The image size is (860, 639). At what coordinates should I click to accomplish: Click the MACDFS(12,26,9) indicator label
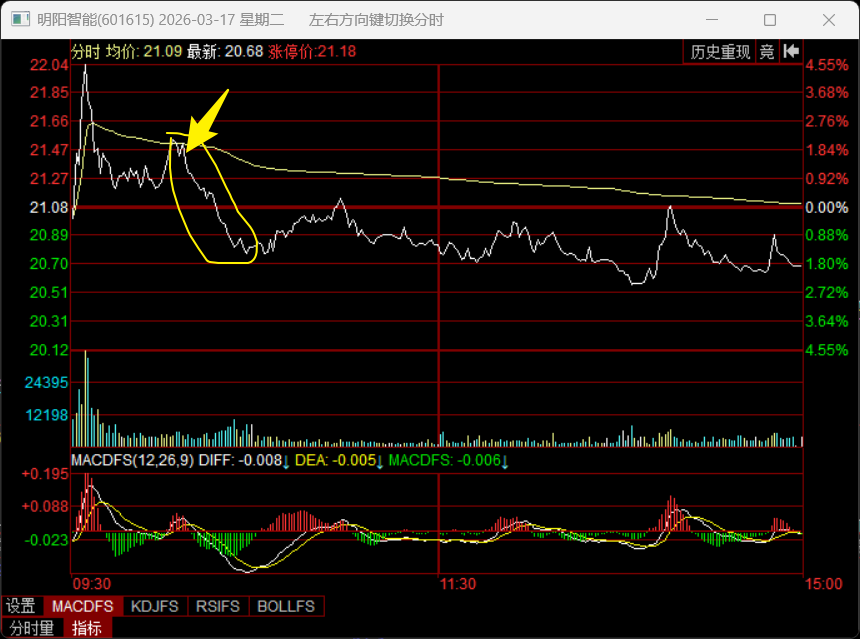coord(132,460)
